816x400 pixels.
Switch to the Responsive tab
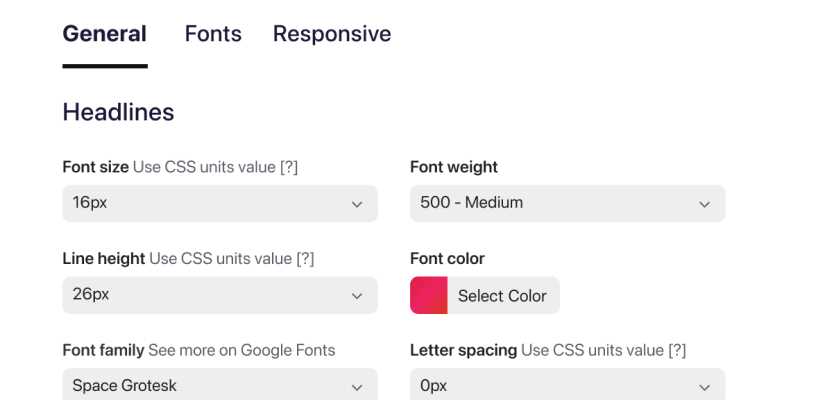[x=332, y=34]
